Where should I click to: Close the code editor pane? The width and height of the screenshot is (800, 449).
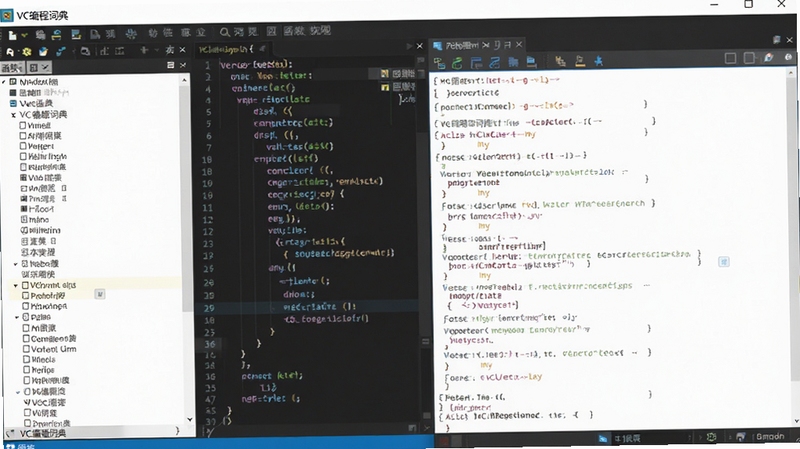coord(420,46)
